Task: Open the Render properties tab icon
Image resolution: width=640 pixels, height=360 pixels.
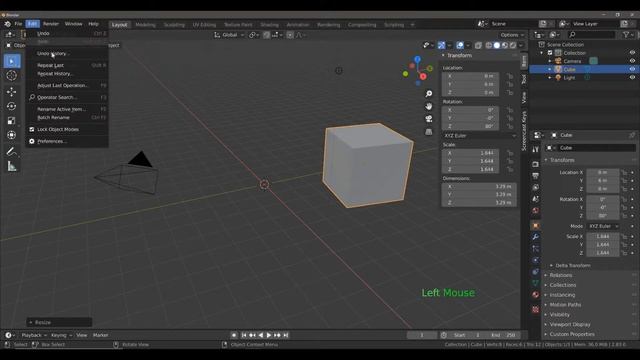Action: point(536,164)
